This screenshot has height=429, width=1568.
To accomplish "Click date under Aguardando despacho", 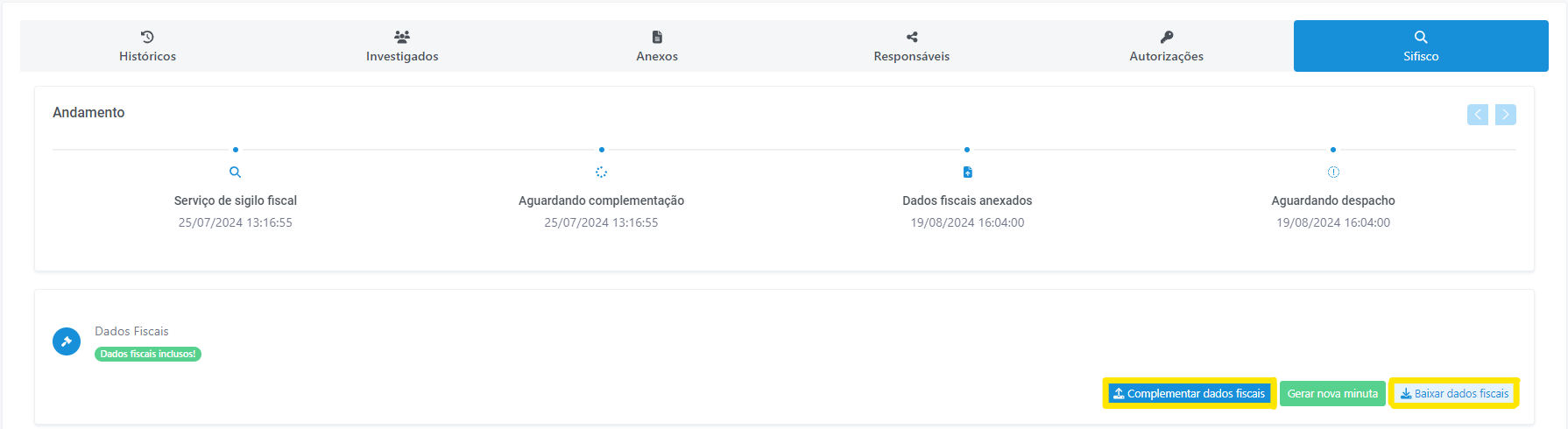I will [x=1333, y=222].
